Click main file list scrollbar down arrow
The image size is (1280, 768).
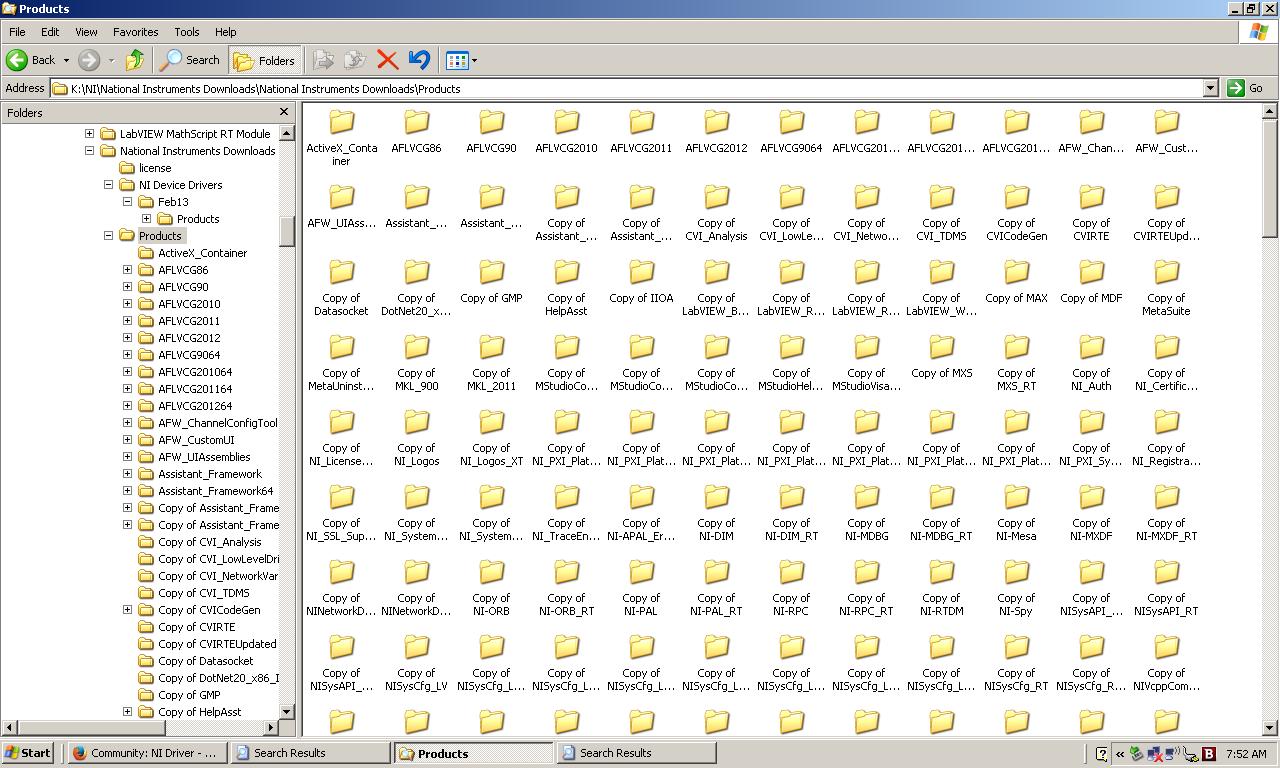tap(1270, 728)
